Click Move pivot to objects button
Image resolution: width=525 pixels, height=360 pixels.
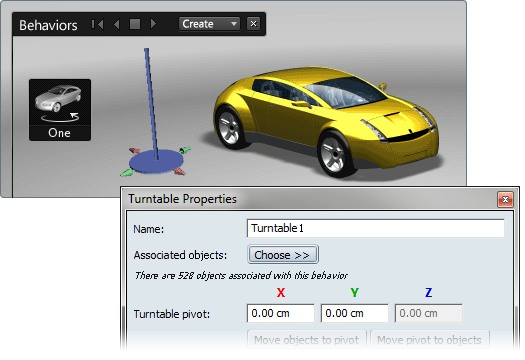pos(430,340)
